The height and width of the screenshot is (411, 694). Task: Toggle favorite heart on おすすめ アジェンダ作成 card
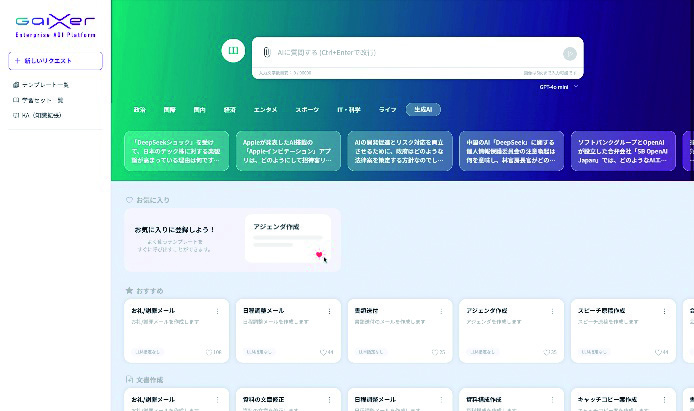(546, 352)
